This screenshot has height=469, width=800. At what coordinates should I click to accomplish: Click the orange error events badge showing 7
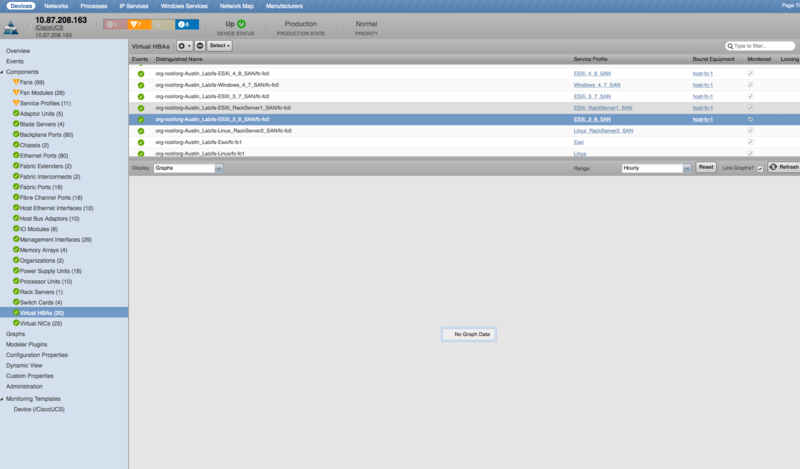point(139,24)
